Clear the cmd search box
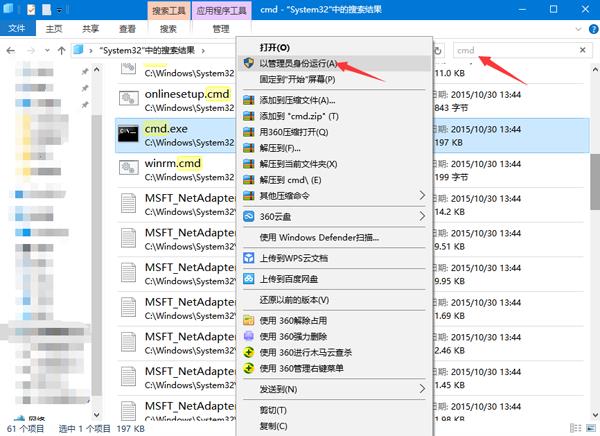 pyautogui.click(x=583, y=50)
